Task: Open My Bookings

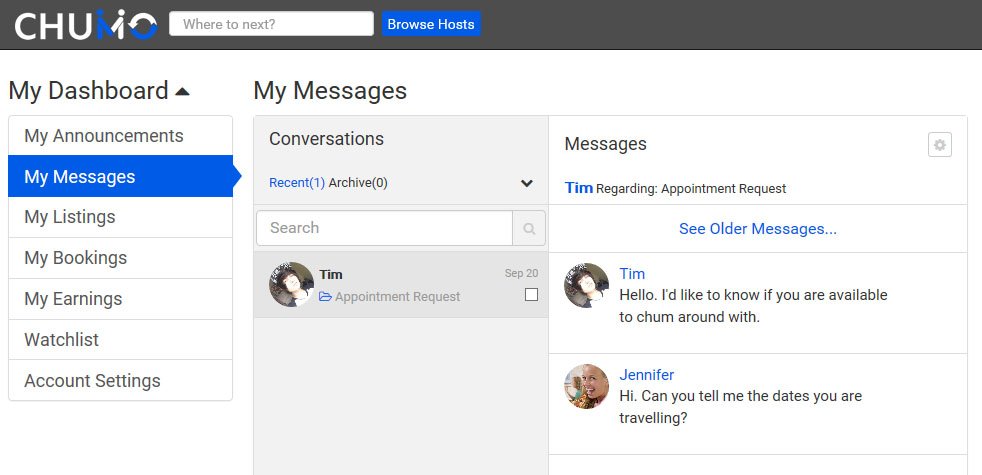Action: [x=120, y=258]
